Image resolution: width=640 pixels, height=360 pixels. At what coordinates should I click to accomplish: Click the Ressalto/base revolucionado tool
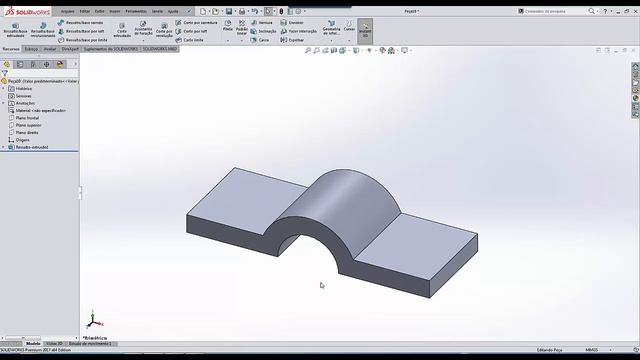pyautogui.click(x=43, y=30)
